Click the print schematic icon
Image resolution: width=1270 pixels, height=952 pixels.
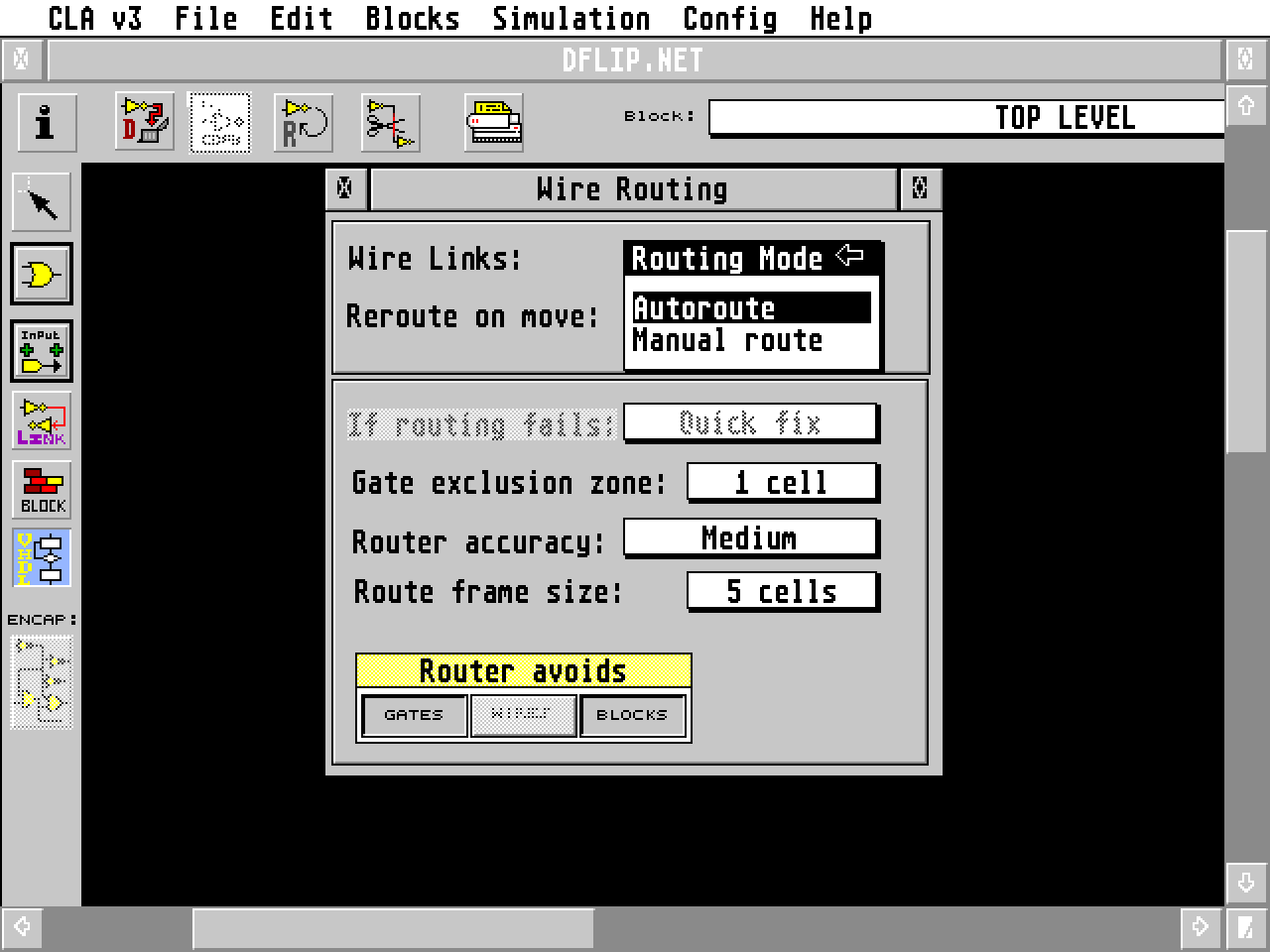click(x=492, y=122)
